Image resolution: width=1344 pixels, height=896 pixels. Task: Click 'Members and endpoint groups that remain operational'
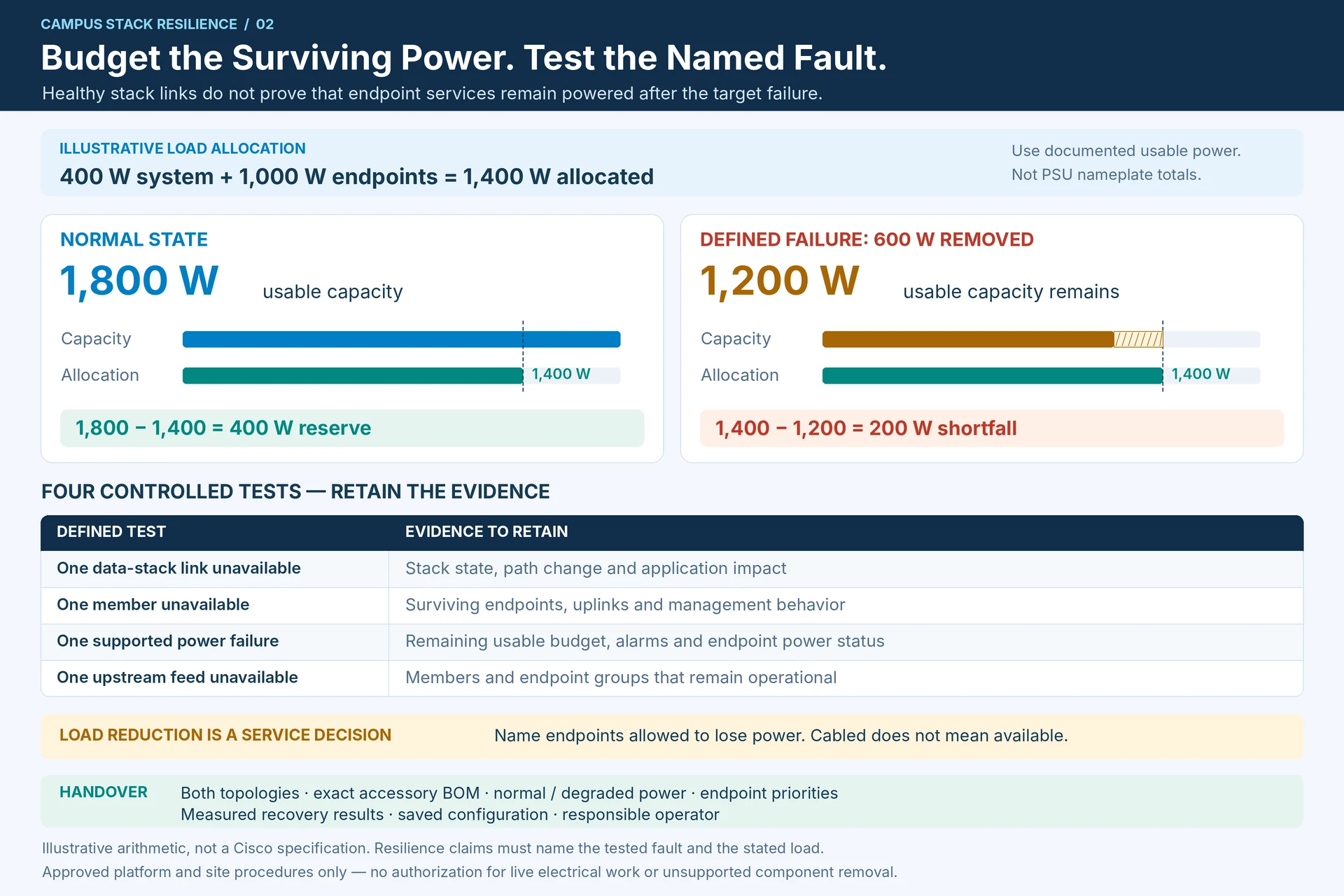tap(621, 678)
